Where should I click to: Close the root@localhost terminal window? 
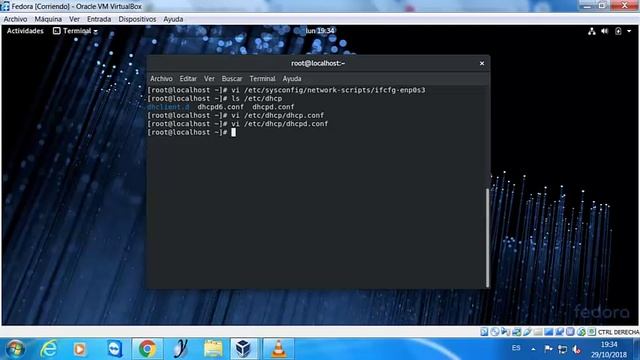click(482, 63)
